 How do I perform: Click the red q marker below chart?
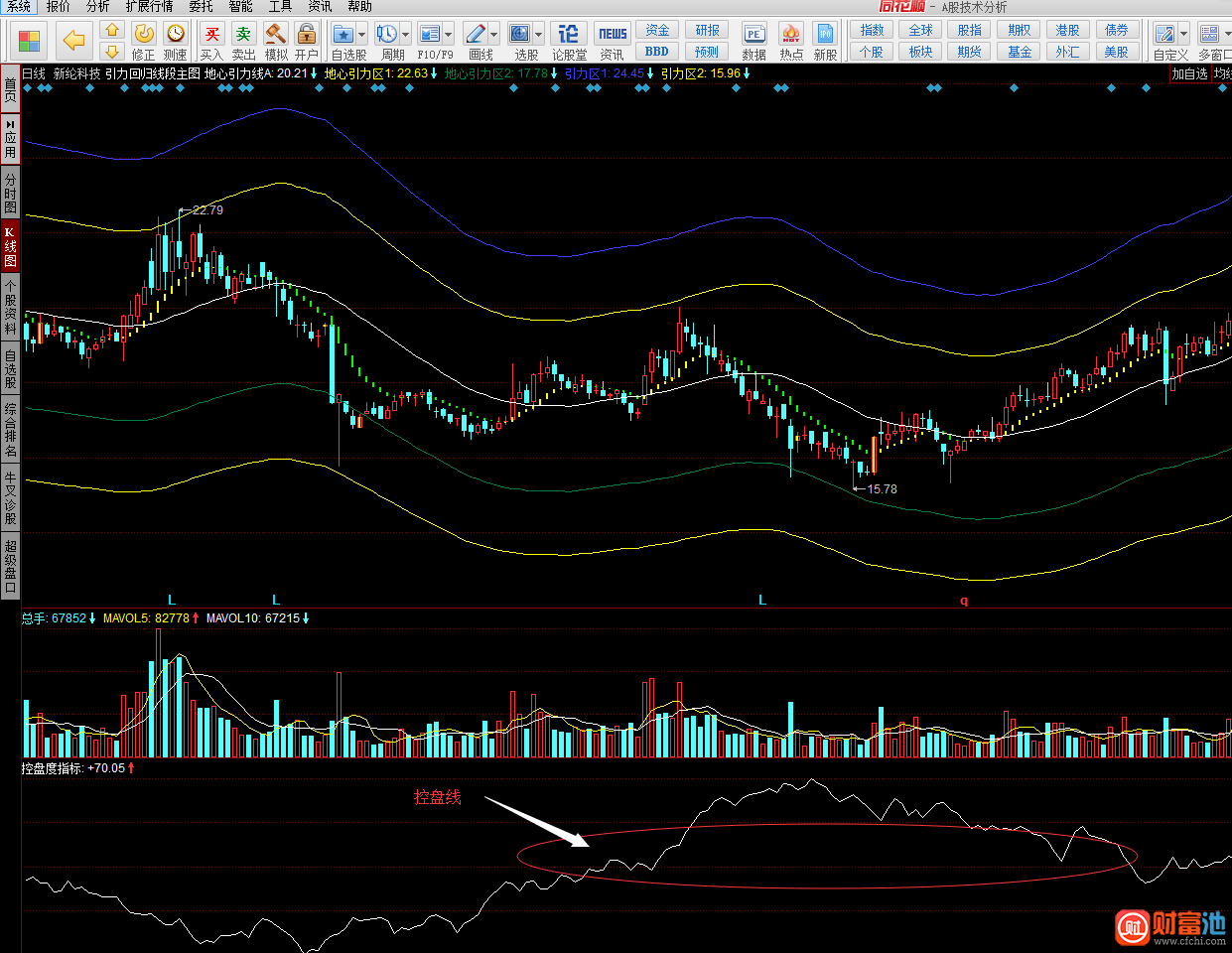(x=964, y=601)
